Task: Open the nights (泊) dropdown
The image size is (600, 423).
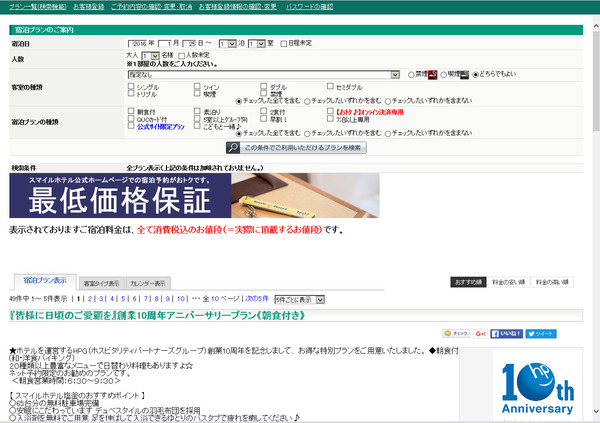Action: click(228, 44)
